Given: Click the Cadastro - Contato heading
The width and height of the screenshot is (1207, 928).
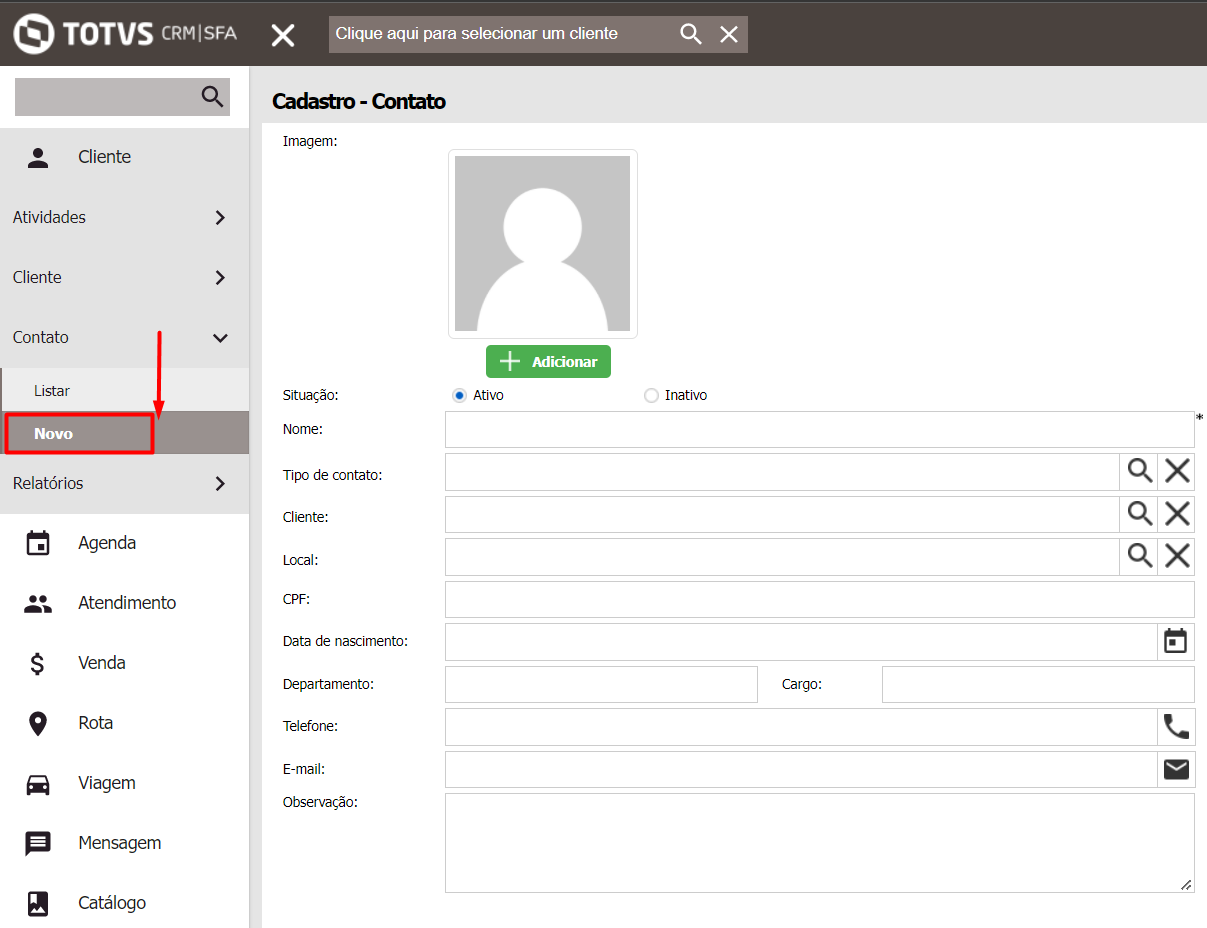Looking at the screenshot, I should pos(359,101).
